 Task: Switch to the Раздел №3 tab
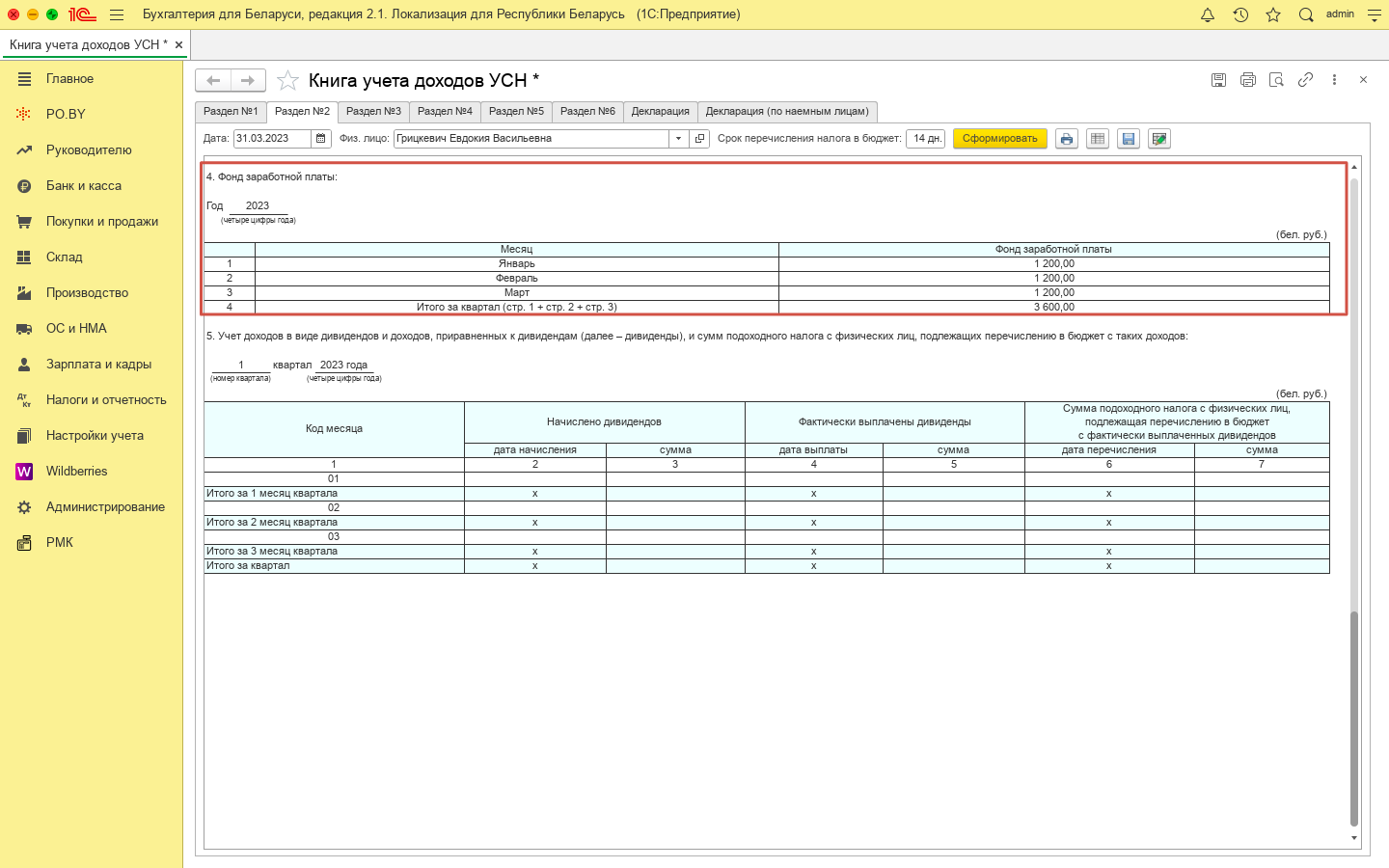tap(373, 112)
